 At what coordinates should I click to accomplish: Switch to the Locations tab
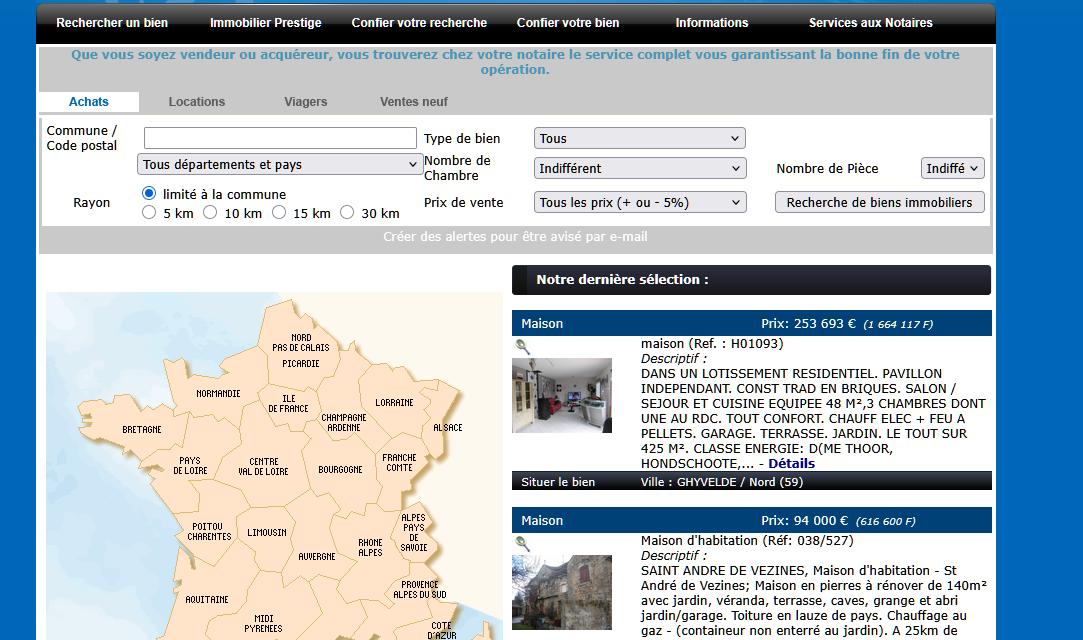197,102
